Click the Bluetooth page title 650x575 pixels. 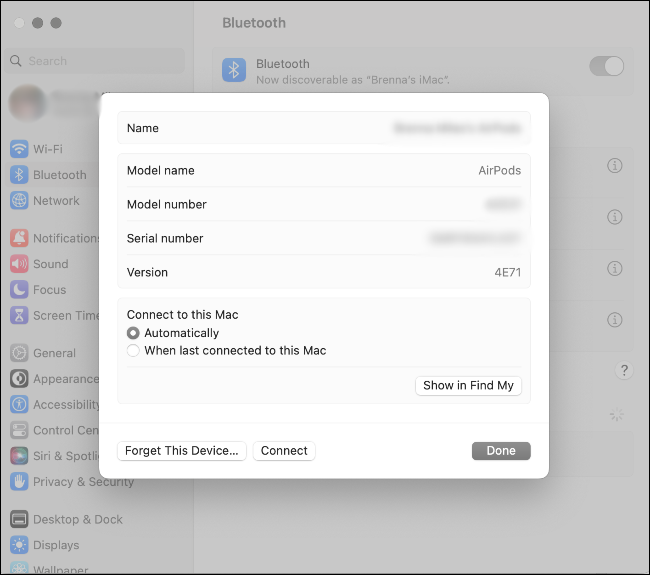click(254, 23)
